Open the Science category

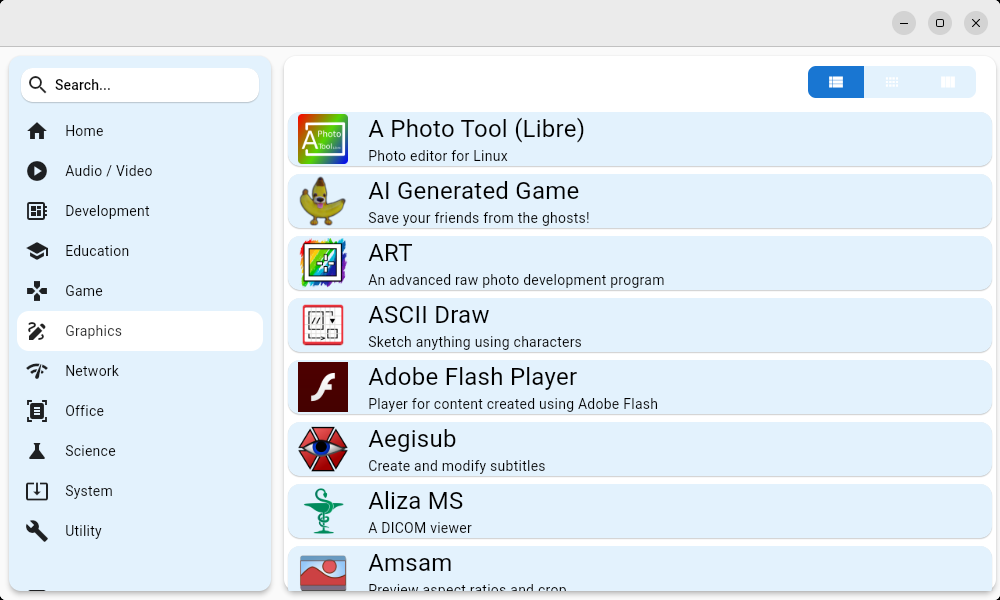coord(140,451)
